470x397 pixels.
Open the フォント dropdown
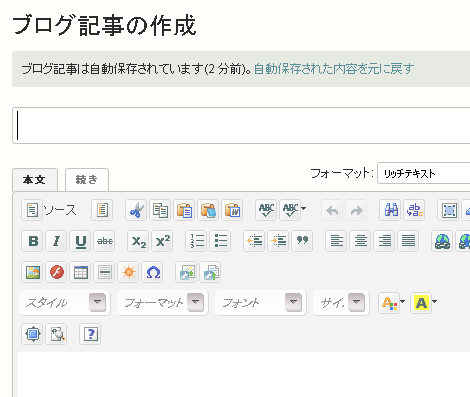(261, 303)
